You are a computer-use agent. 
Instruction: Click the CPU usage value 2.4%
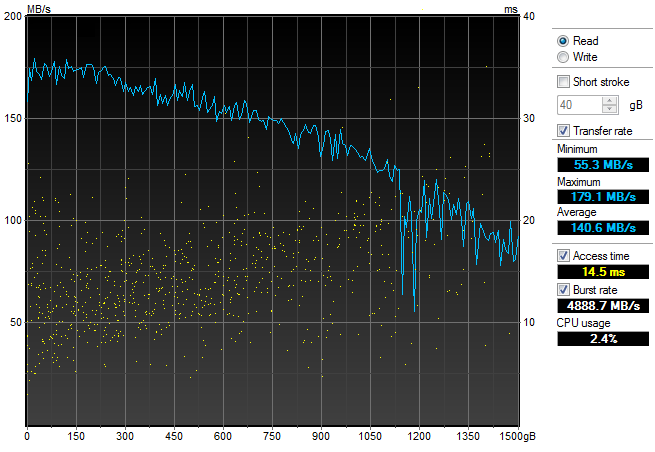pos(603,339)
